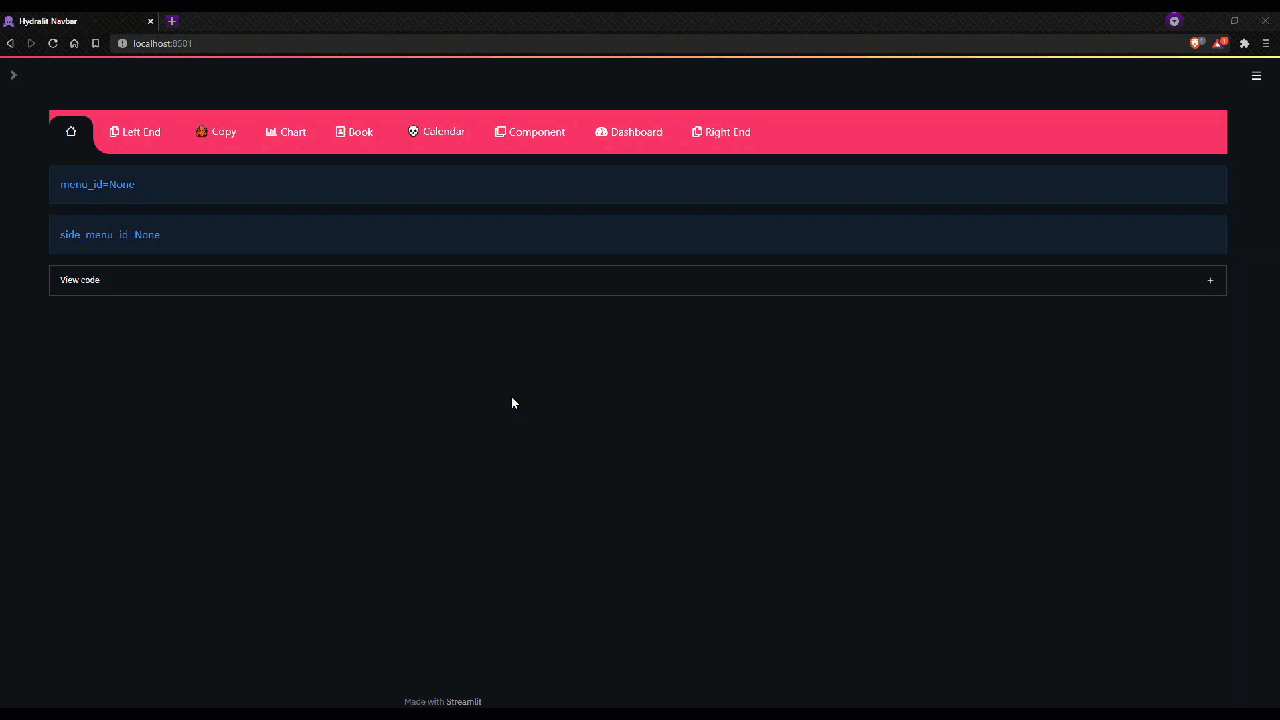Image resolution: width=1280 pixels, height=720 pixels.
Task: Expand the View code section
Action: (637, 280)
